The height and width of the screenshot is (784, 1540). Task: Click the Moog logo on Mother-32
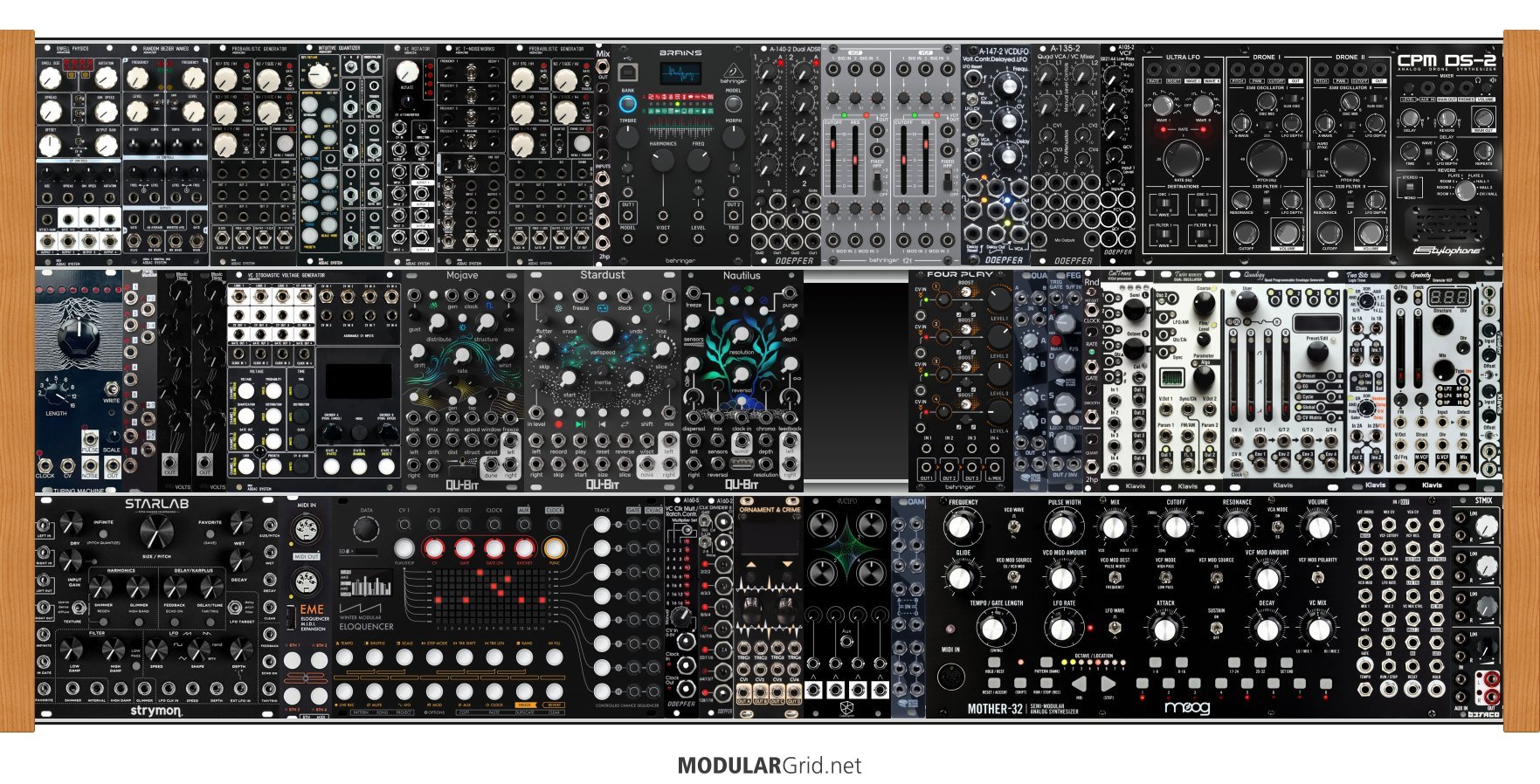1186,707
